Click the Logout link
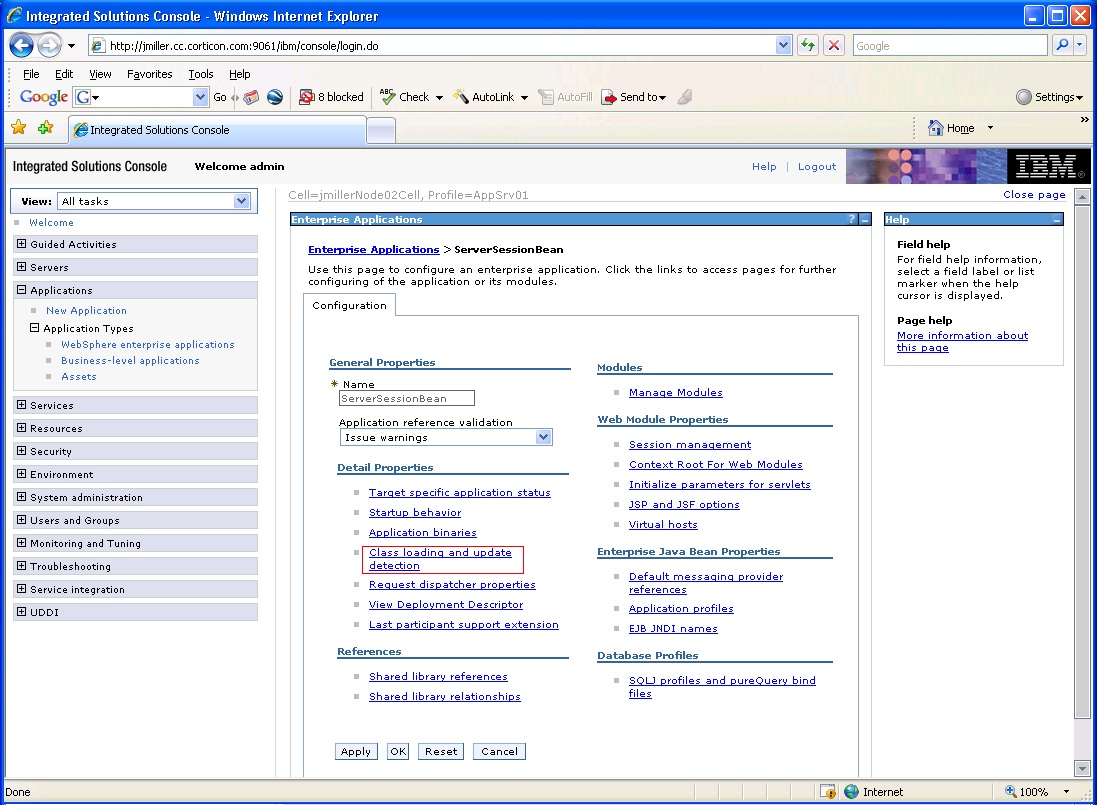 tap(817, 166)
